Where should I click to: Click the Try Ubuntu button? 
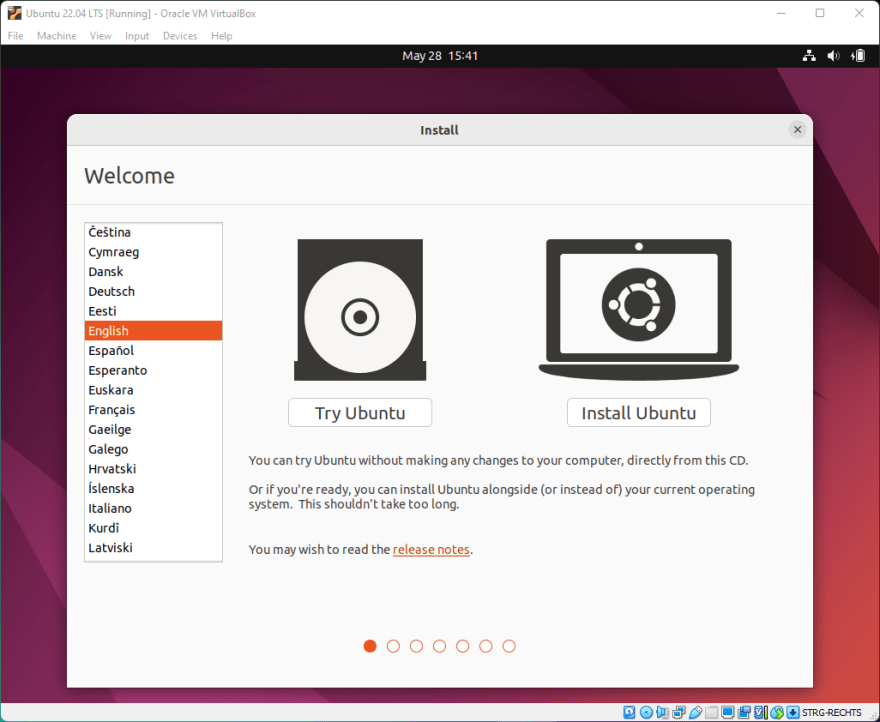[x=360, y=413]
